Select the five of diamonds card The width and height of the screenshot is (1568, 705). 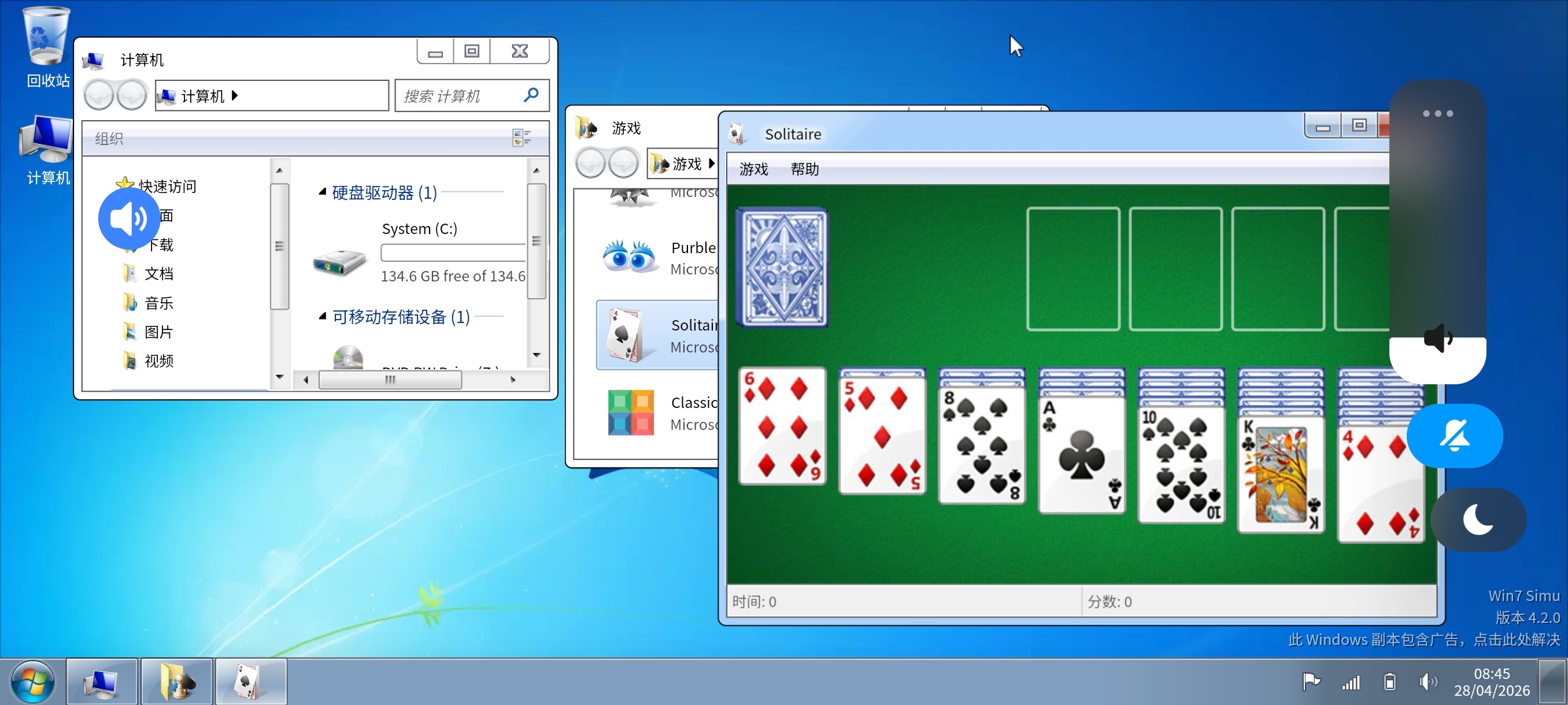pyautogui.click(x=882, y=436)
